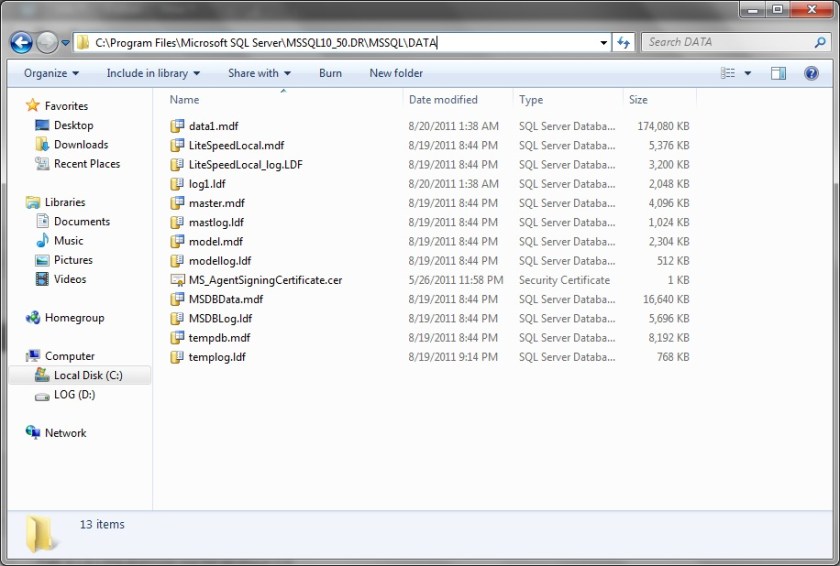Click the Burn toolbar button
Screen dimensions: 840x566
330,73
